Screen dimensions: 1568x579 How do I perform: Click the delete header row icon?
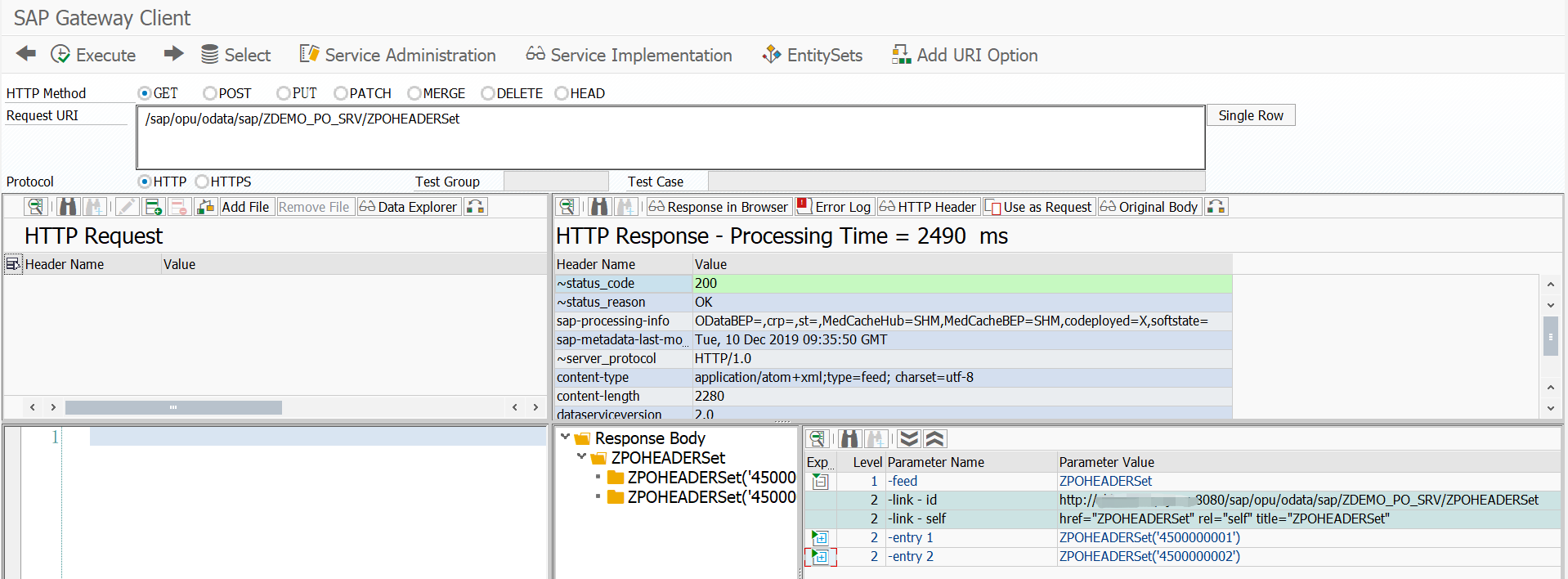point(179,207)
